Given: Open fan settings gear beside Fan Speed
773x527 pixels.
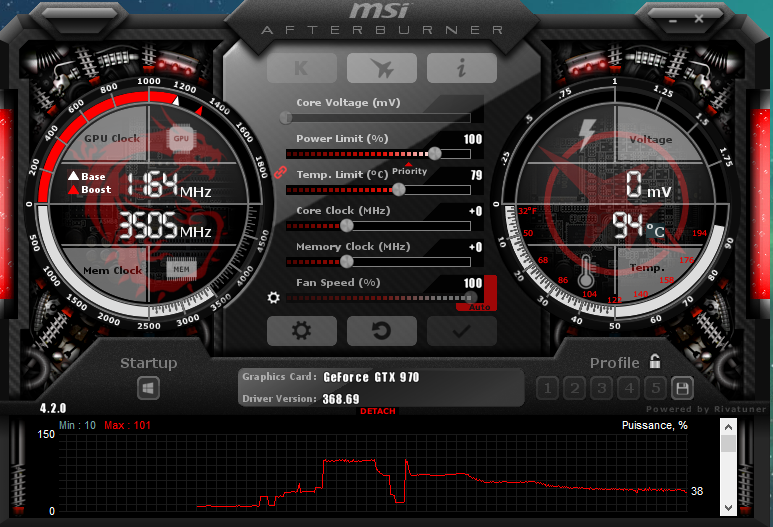Looking at the screenshot, I should pyautogui.click(x=274, y=297).
